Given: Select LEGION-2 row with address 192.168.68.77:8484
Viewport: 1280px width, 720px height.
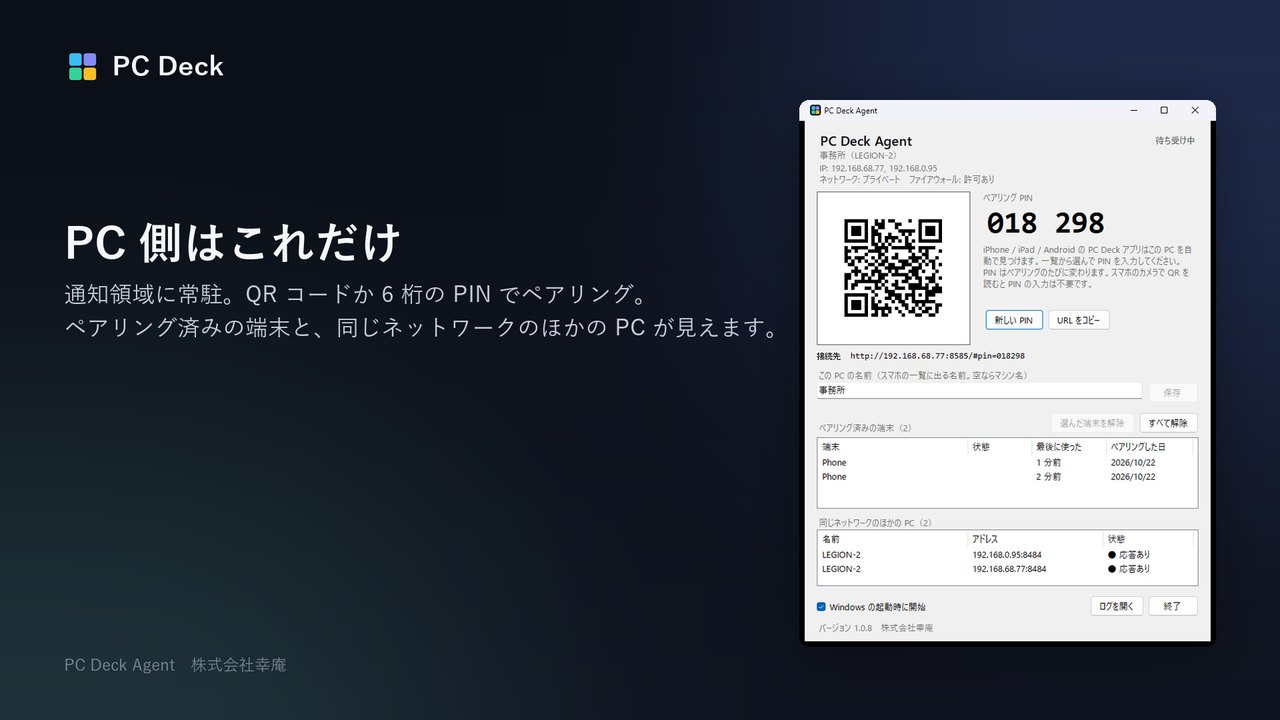Looking at the screenshot, I should [x=1007, y=569].
